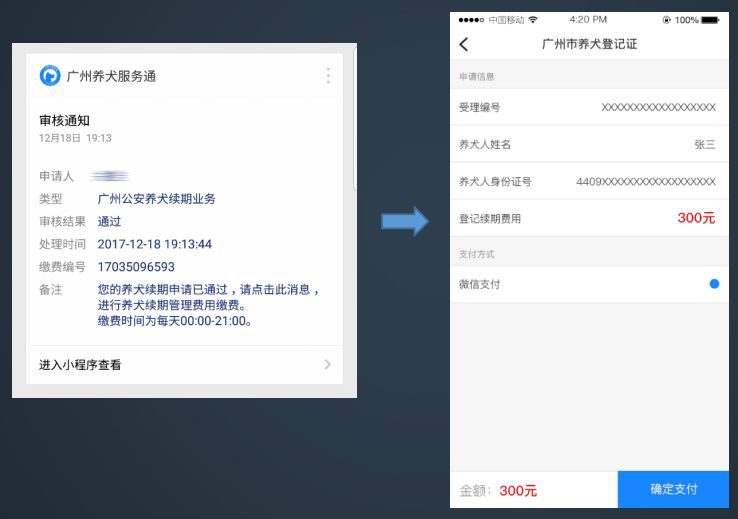Image resolution: width=738 pixels, height=519 pixels.
Task: Tap the back arrow in header
Action: pos(463,45)
